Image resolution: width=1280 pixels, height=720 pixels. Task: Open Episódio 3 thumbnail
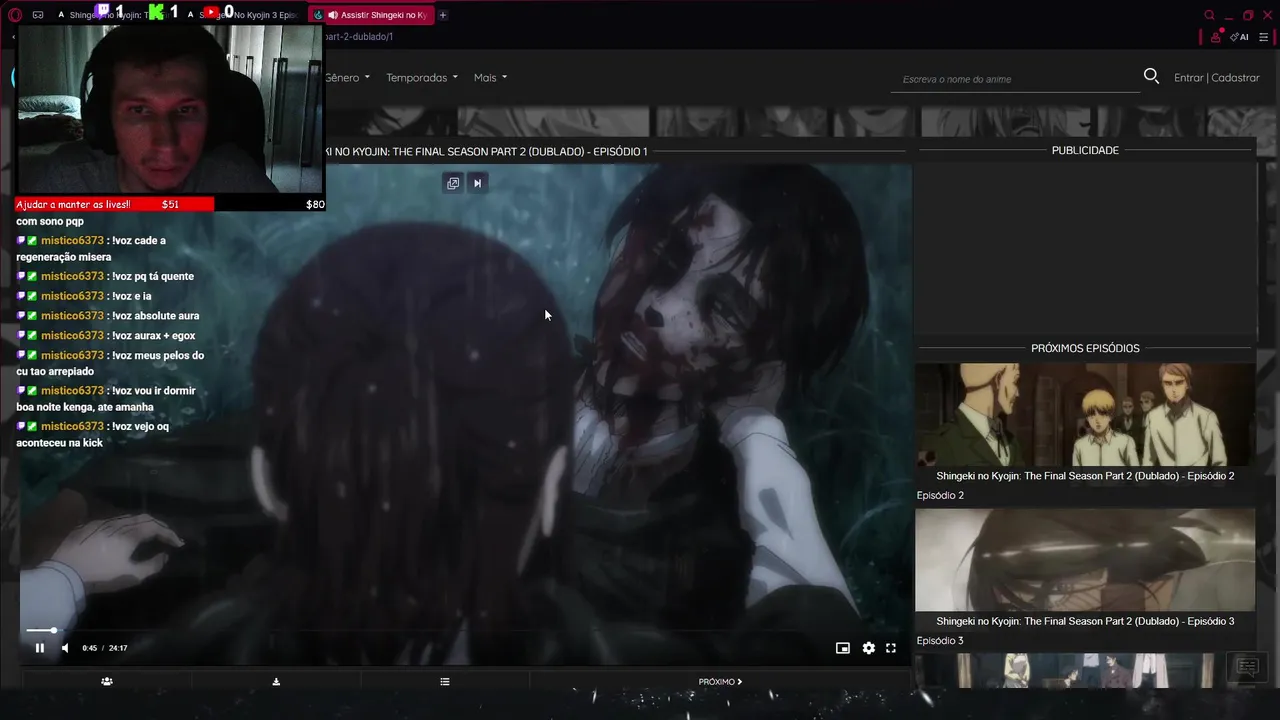pyautogui.click(x=1085, y=560)
